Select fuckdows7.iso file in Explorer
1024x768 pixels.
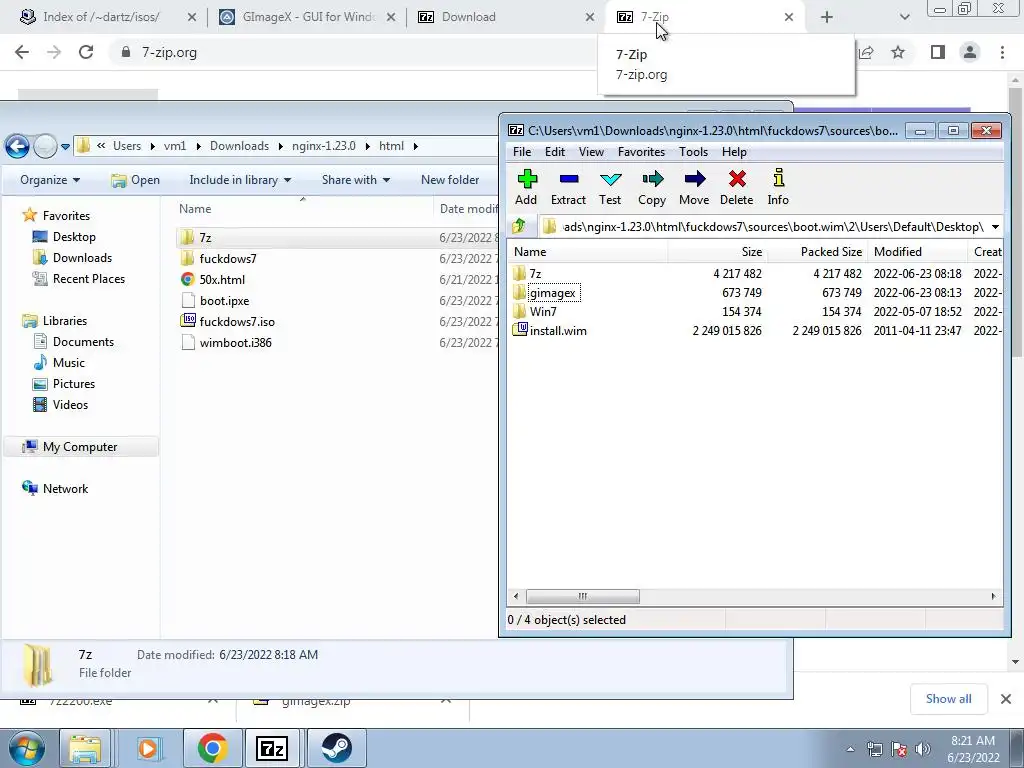click(237, 321)
